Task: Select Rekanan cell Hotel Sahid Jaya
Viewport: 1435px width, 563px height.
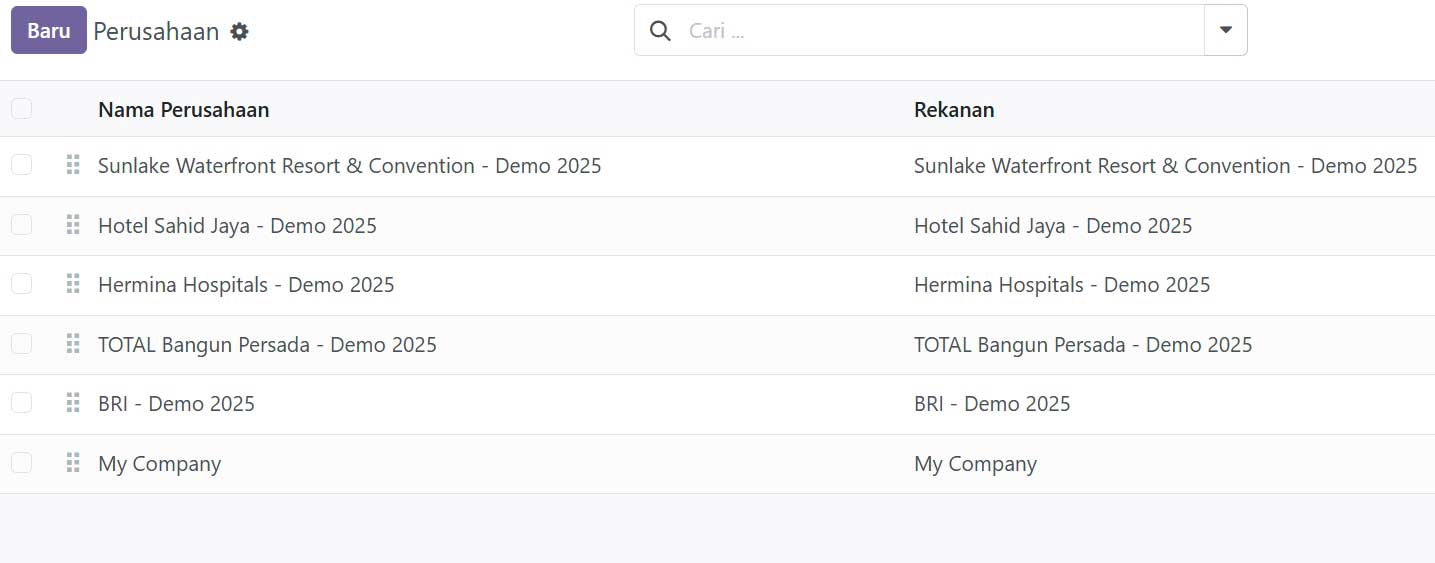Action: click(x=1053, y=226)
